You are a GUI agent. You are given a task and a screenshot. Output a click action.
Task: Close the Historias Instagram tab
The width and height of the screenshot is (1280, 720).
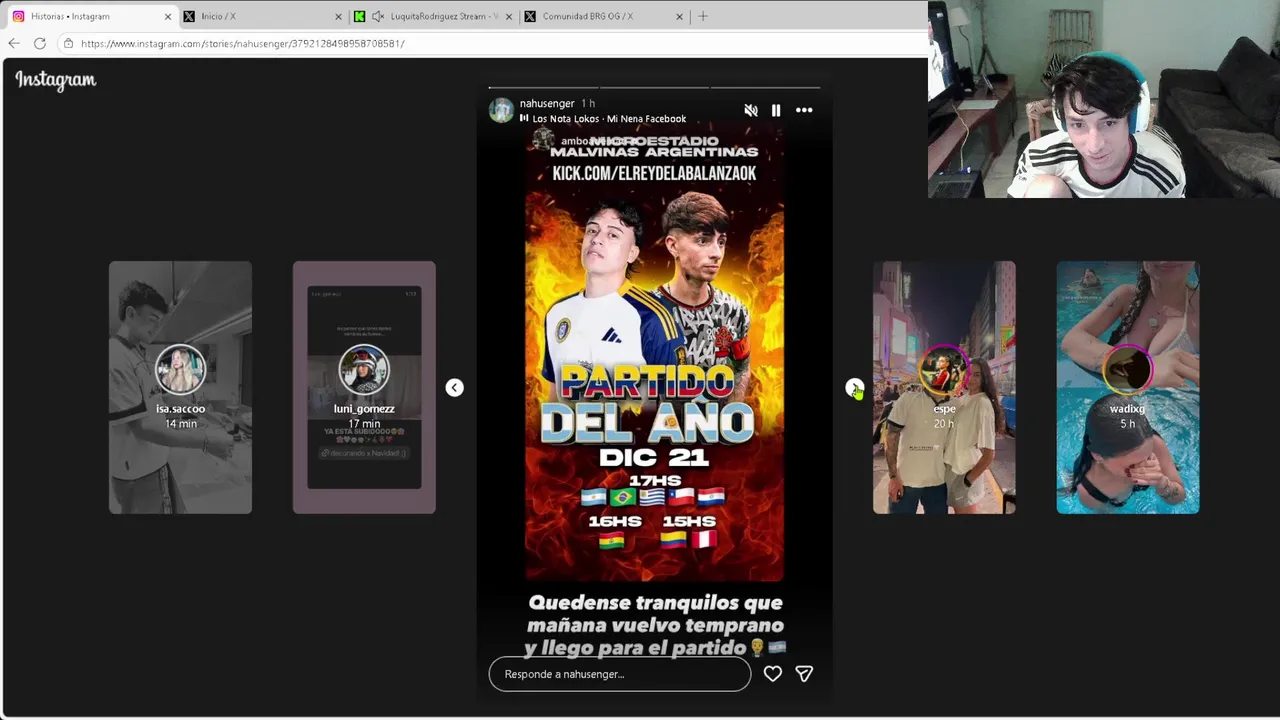click(167, 16)
